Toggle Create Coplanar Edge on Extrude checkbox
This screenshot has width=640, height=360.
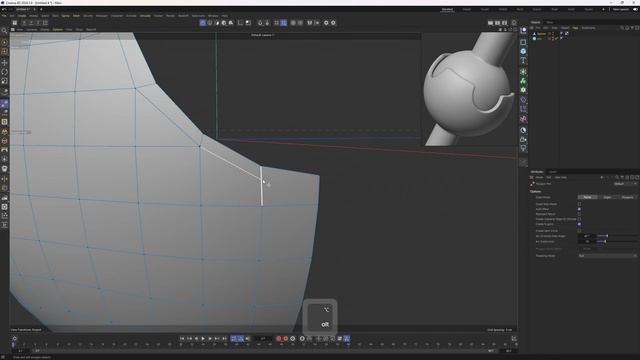tap(579, 219)
